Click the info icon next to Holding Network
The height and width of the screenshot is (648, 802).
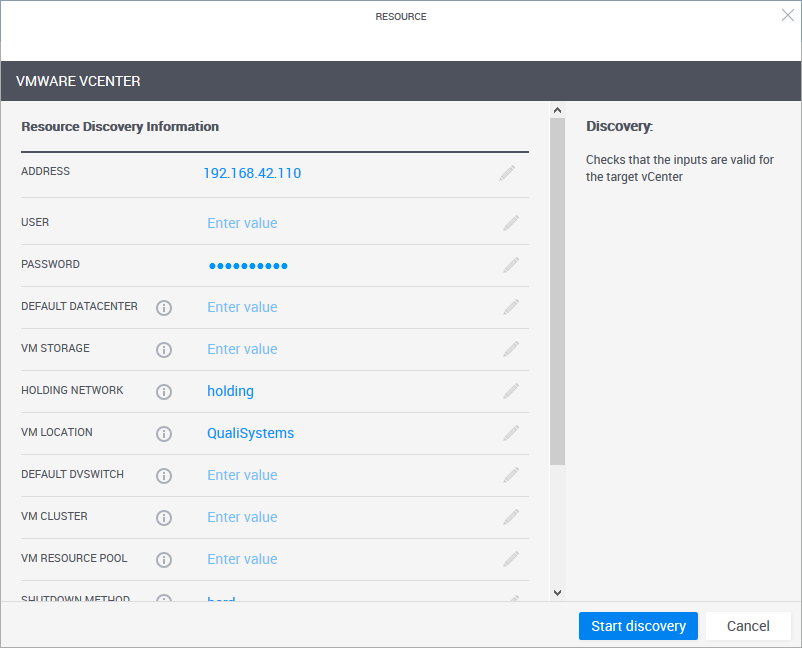(164, 391)
